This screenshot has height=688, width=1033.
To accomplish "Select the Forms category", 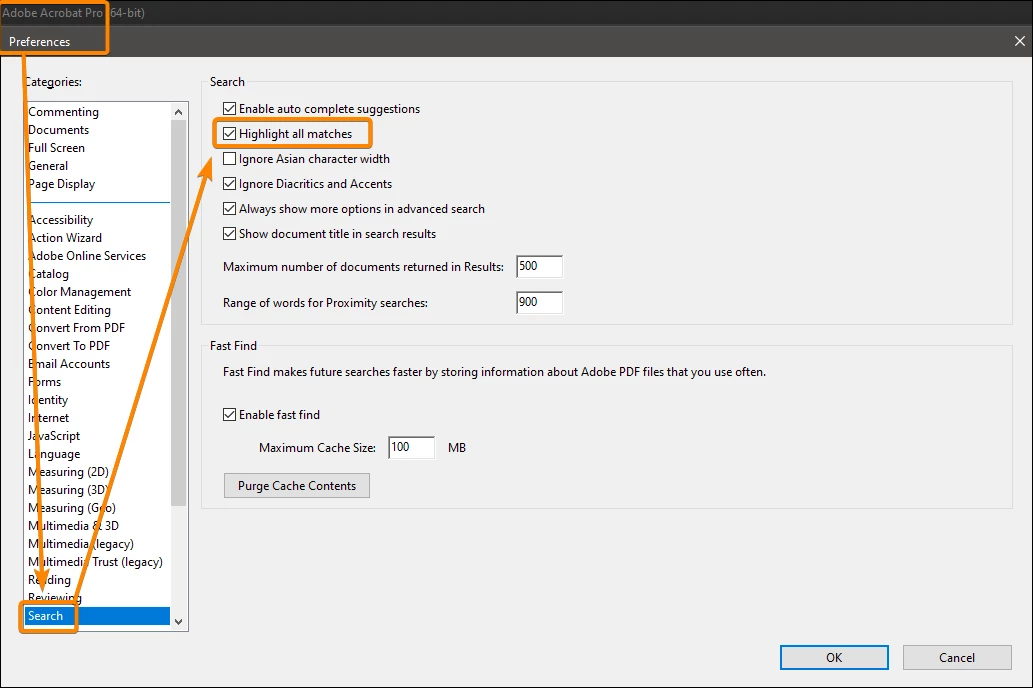I will [x=45, y=382].
